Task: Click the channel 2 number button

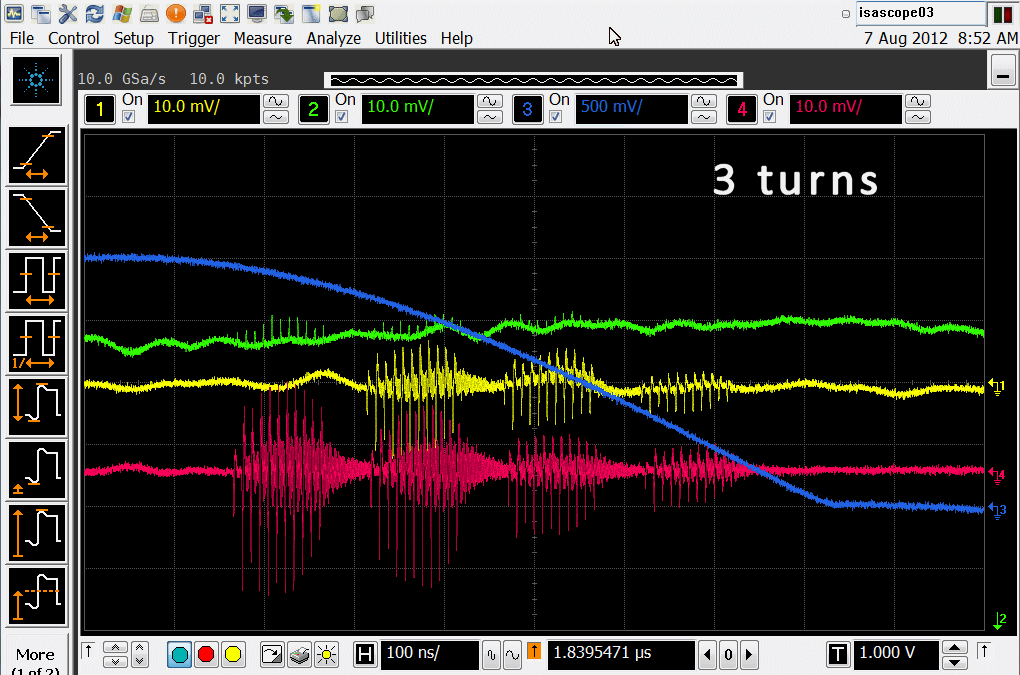Action: click(313, 109)
